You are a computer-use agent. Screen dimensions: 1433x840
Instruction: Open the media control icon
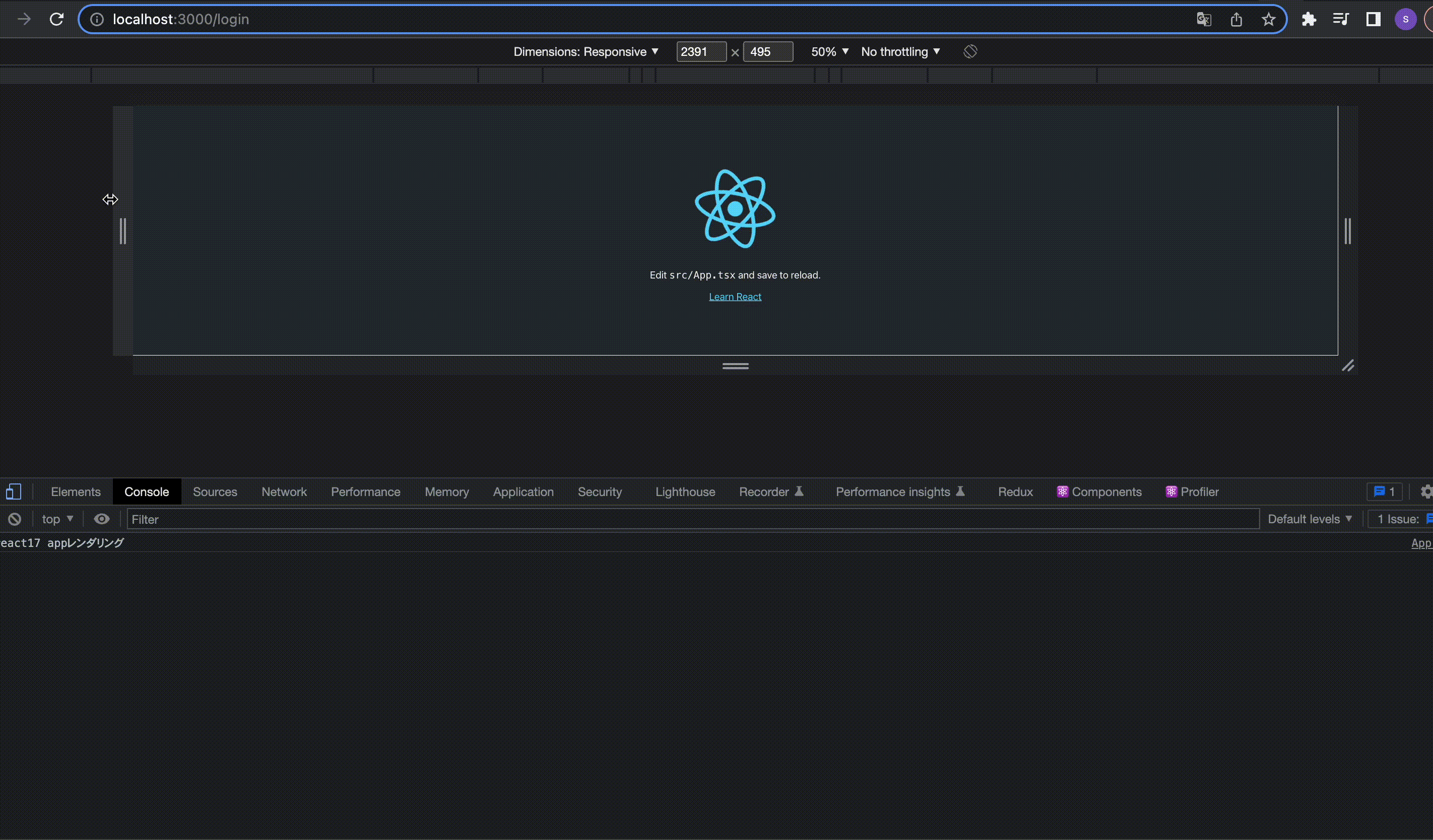coord(1340,19)
